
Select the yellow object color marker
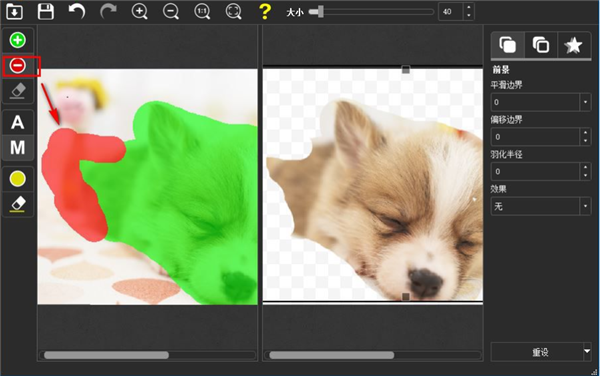click(x=18, y=179)
